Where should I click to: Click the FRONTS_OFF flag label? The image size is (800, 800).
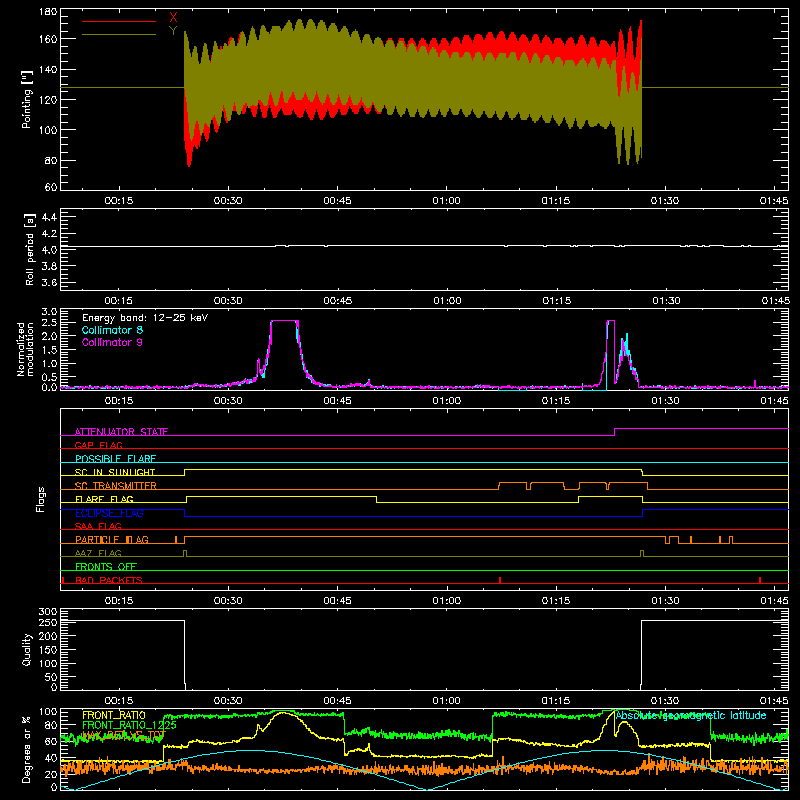(x=106, y=567)
